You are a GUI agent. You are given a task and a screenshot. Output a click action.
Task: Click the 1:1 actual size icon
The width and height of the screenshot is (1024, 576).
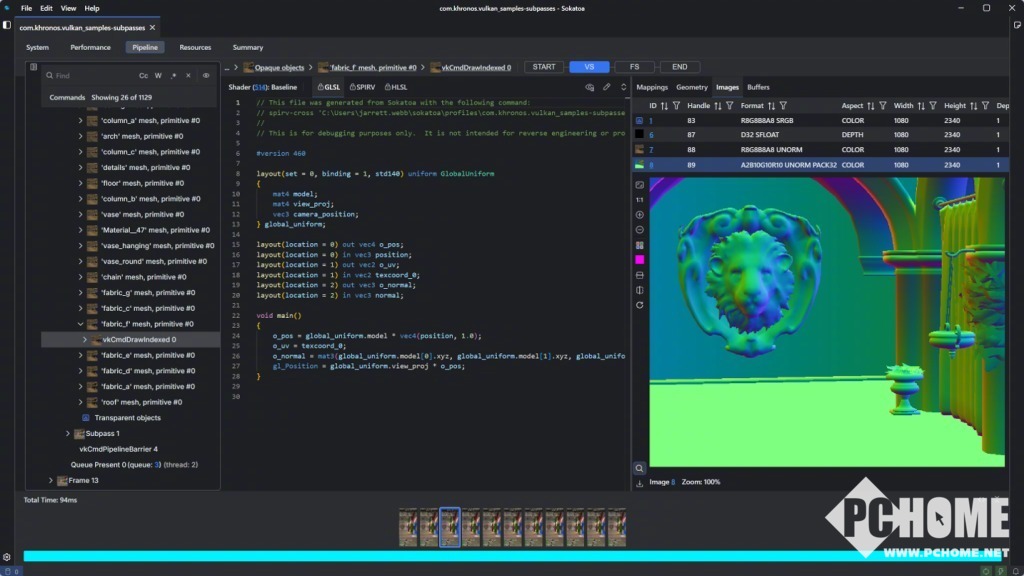[x=640, y=200]
